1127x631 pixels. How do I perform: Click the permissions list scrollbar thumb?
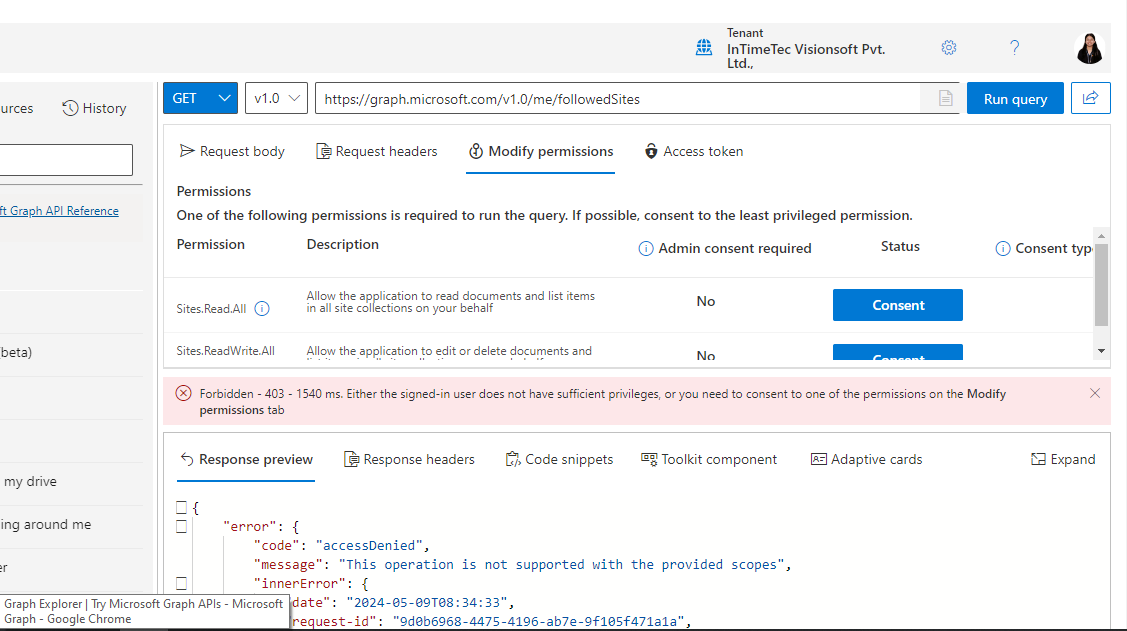(x=1101, y=285)
